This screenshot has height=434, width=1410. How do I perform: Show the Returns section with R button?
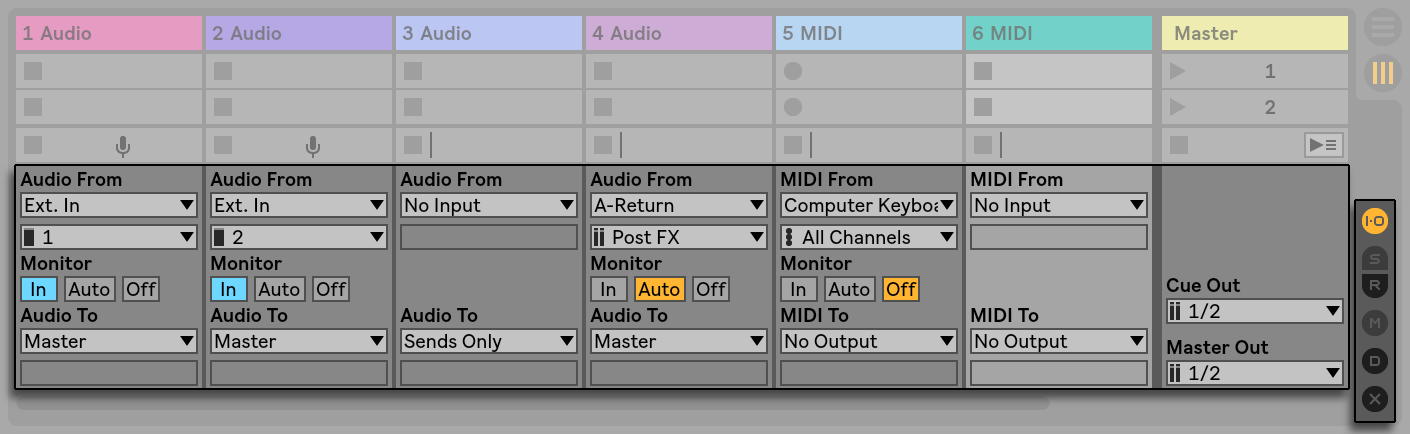point(1375,284)
